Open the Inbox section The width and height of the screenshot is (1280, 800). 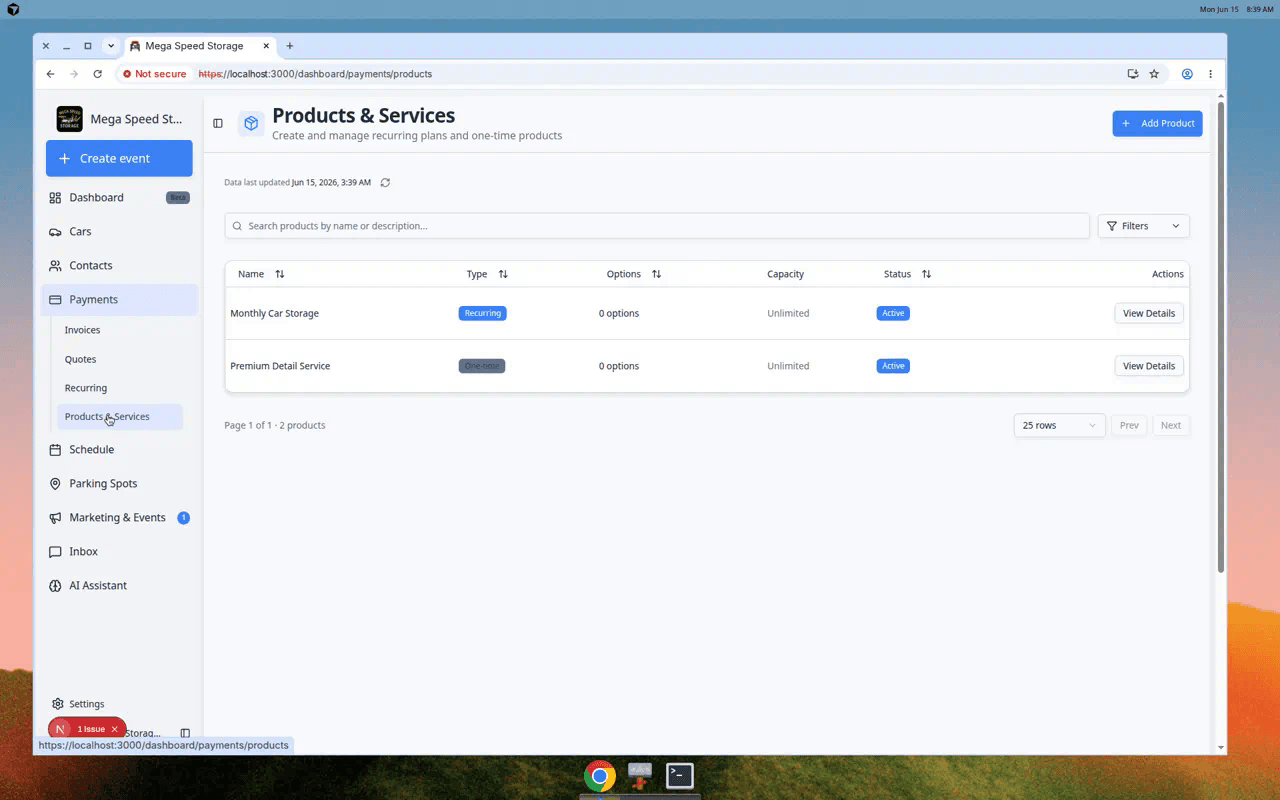pyautogui.click(x=119, y=552)
